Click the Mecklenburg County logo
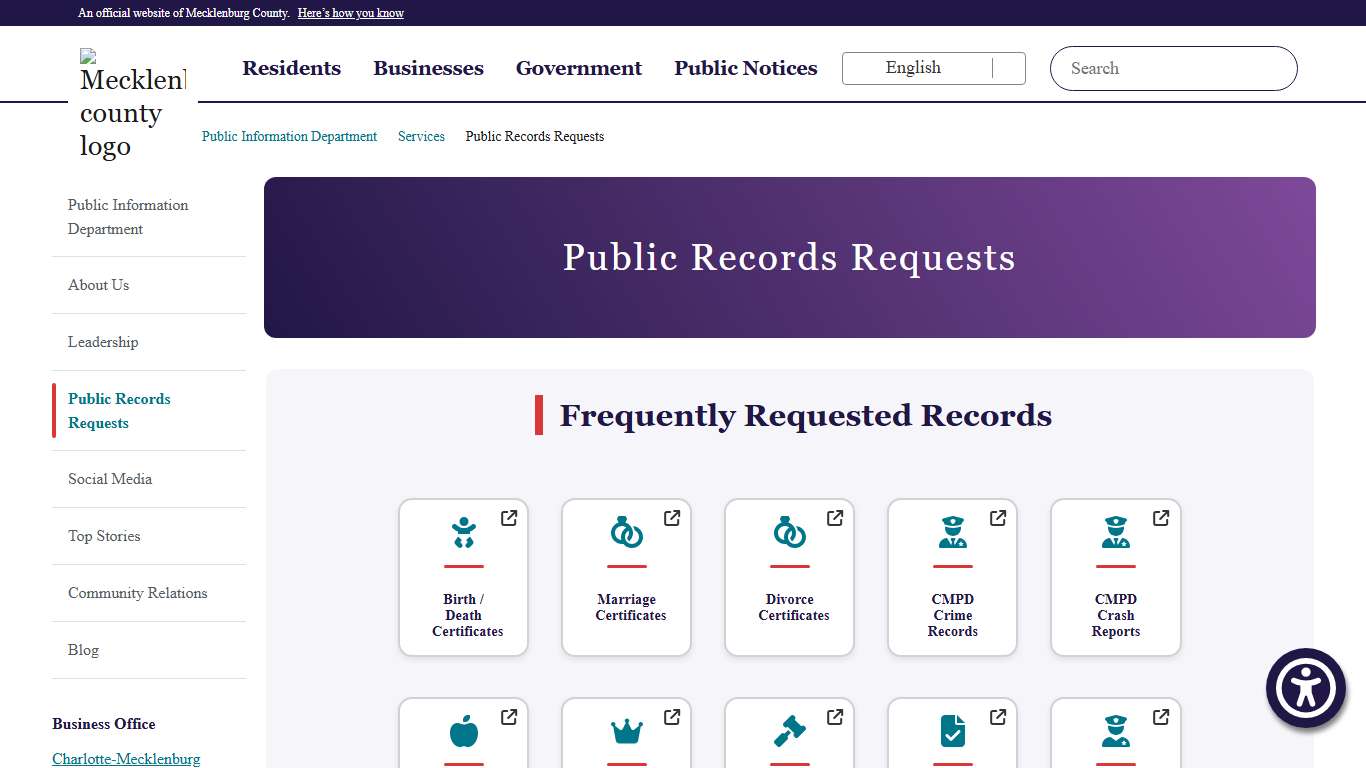This screenshot has height=768, width=1366. point(133,104)
